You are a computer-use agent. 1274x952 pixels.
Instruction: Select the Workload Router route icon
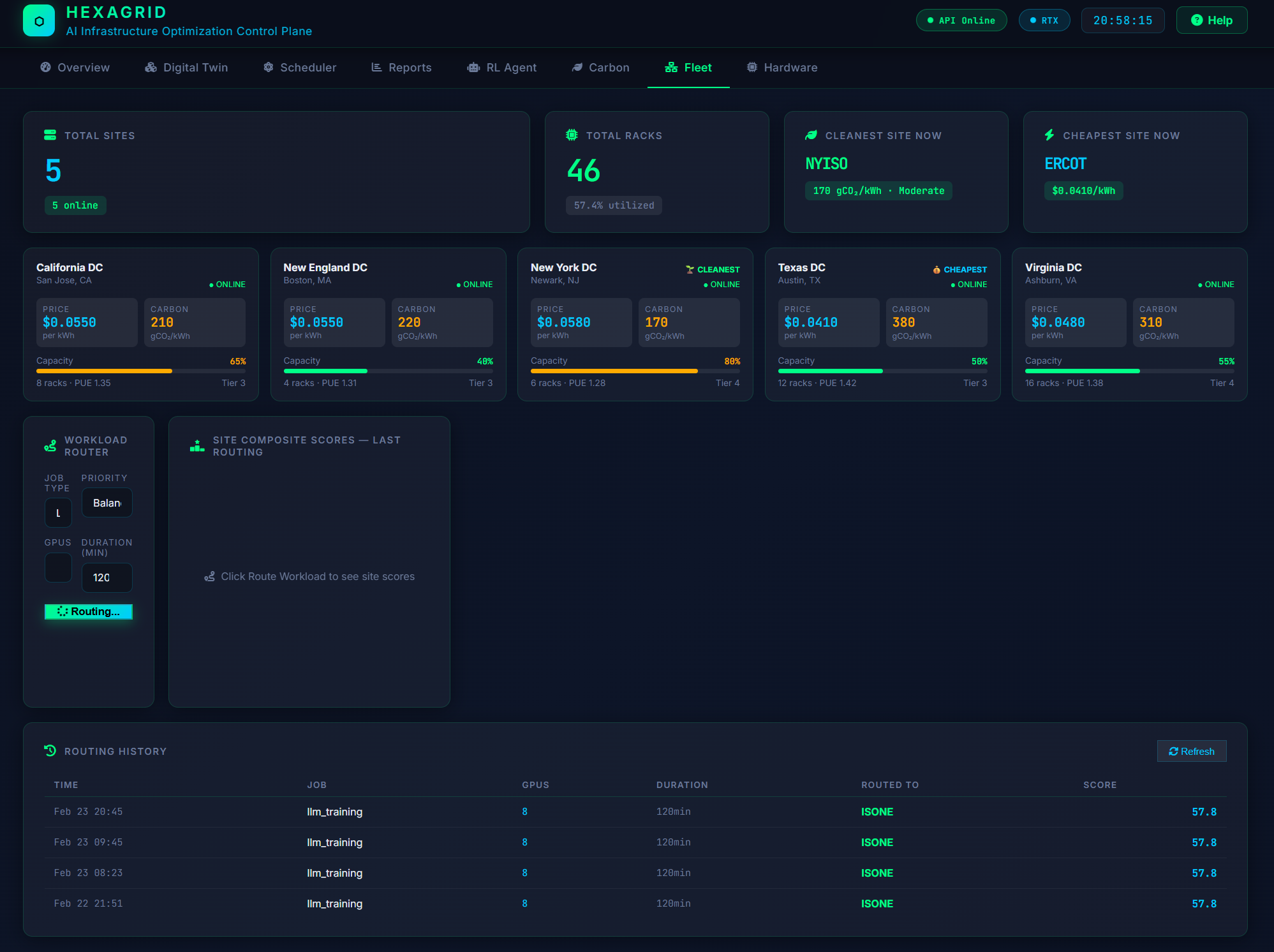[x=50, y=445]
